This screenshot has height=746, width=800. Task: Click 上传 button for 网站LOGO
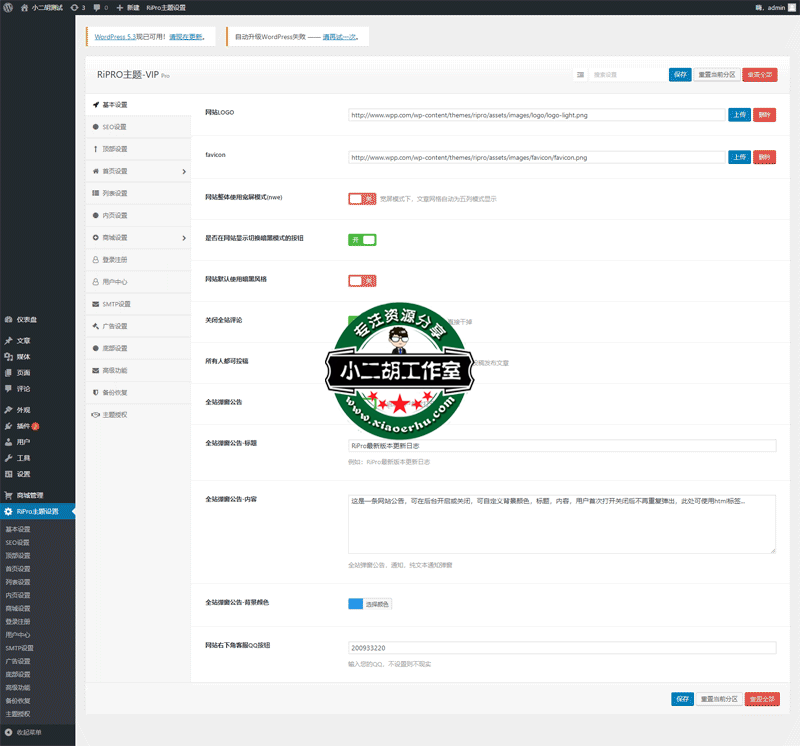[x=739, y=115]
